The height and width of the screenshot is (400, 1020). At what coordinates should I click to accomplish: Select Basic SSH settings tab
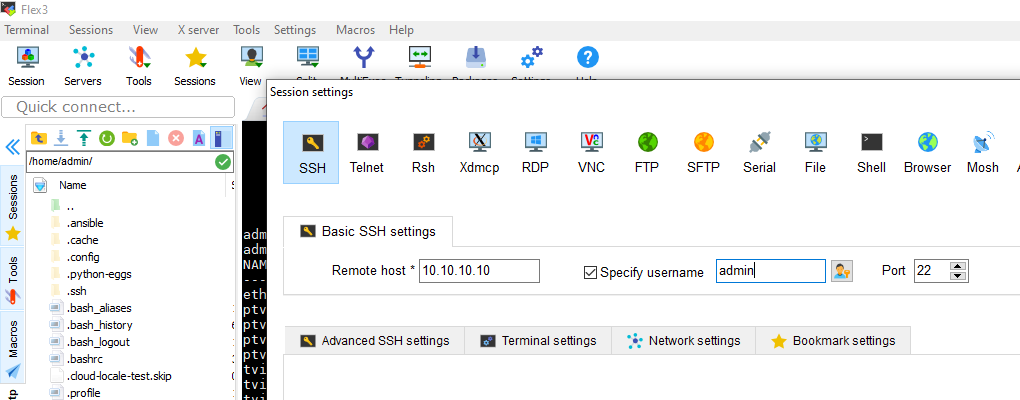pyautogui.click(x=368, y=232)
